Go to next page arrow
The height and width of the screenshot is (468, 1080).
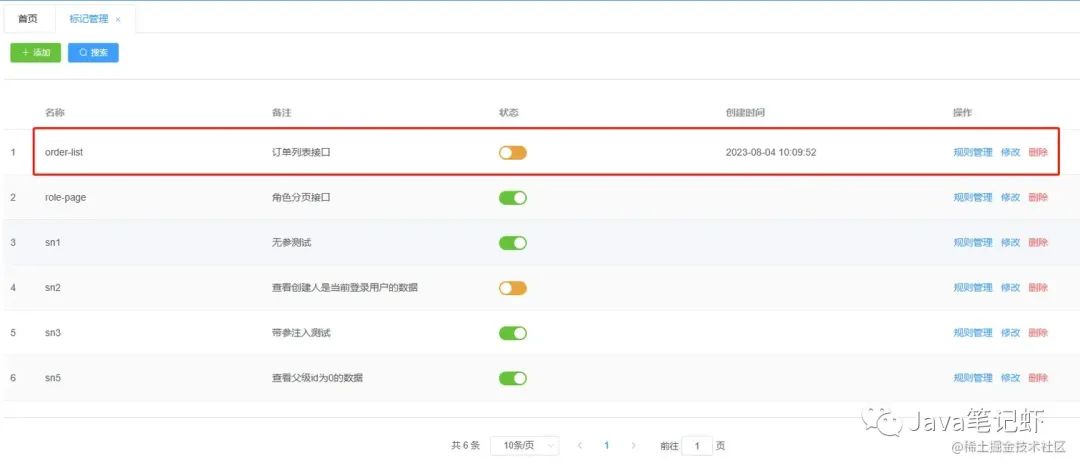coord(634,446)
